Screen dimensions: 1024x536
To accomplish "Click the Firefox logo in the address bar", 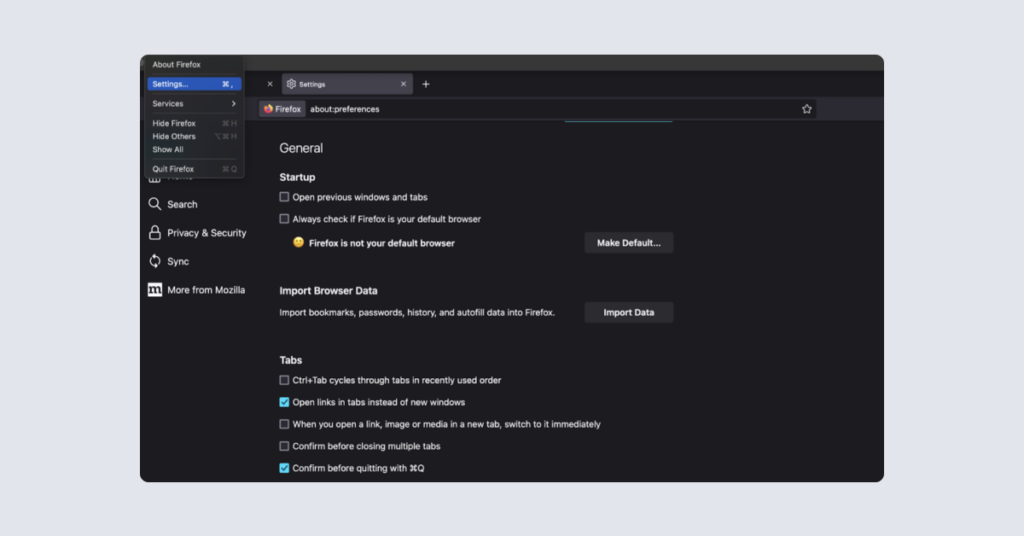I will (268, 109).
